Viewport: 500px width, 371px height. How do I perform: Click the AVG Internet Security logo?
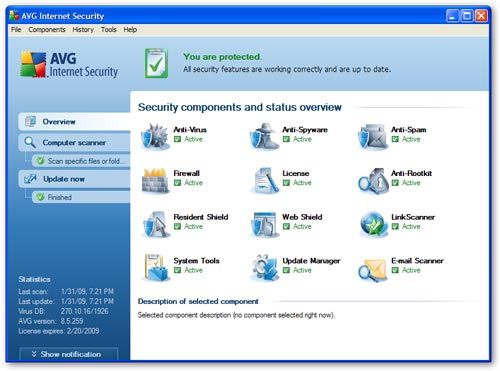(69, 64)
